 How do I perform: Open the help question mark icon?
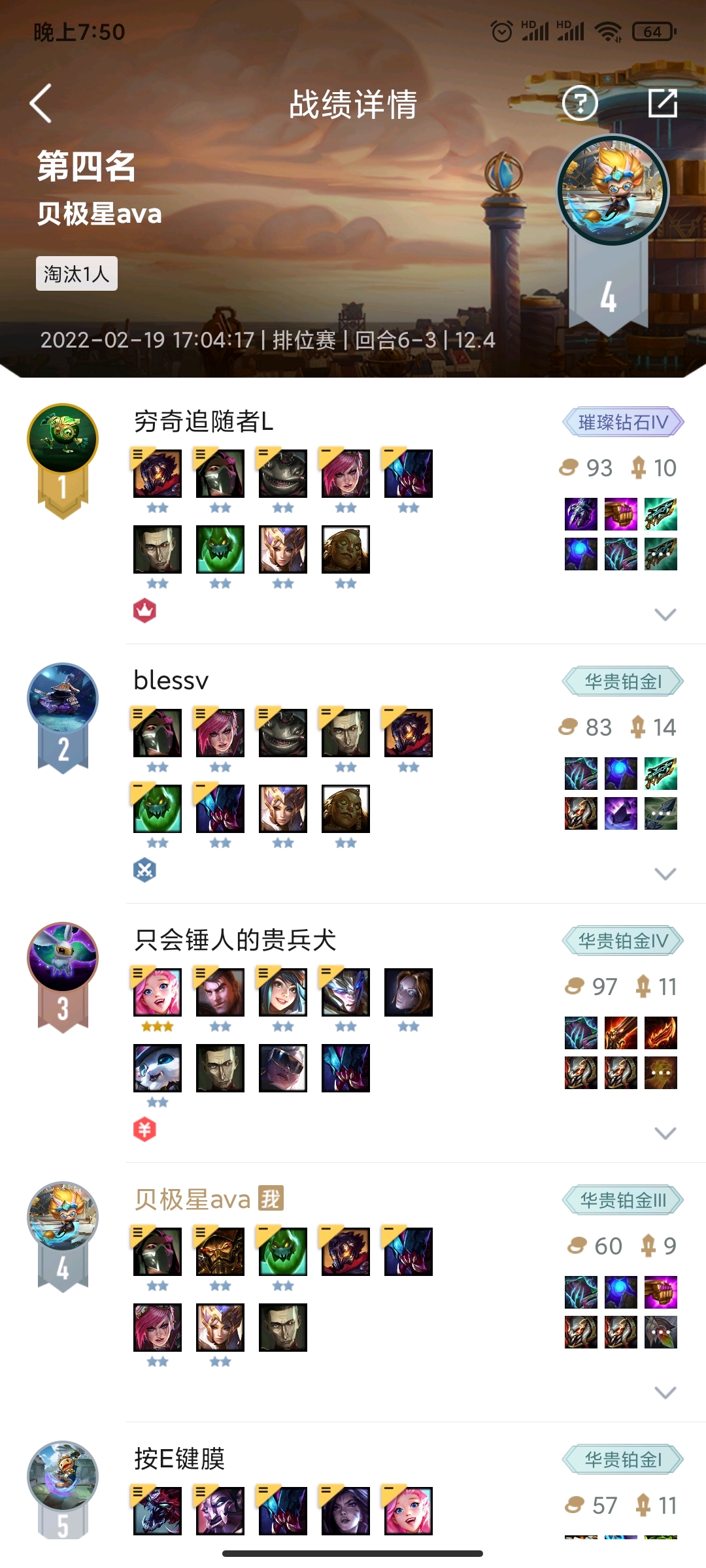click(580, 103)
